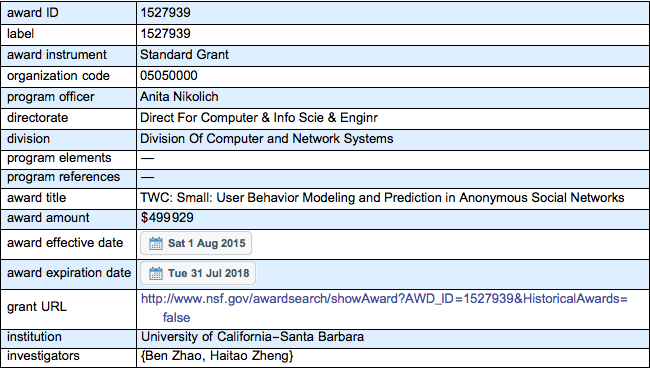The height and width of the screenshot is (369, 650).
Task: Select investigators Ben Zhao, Haitao Zheng
Action: (217, 356)
